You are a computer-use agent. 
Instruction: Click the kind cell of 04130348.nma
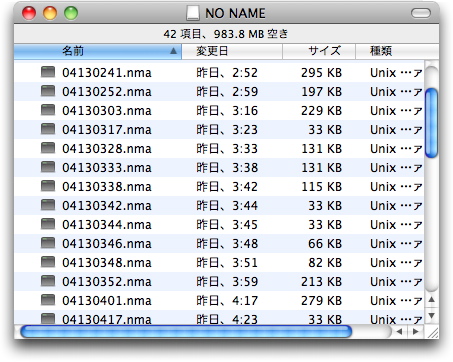[396, 263]
